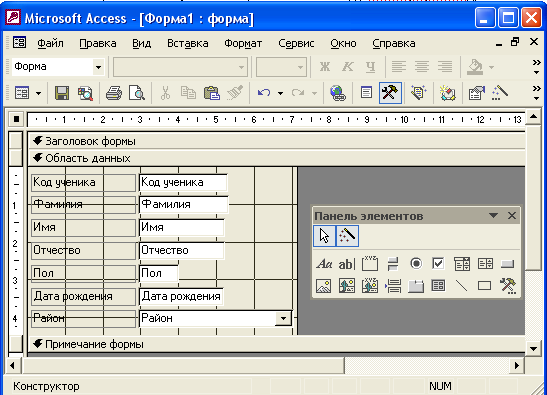Select the Дата рождения text box field
Screen dimensions: 547x395
pyautogui.click(x=181, y=296)
